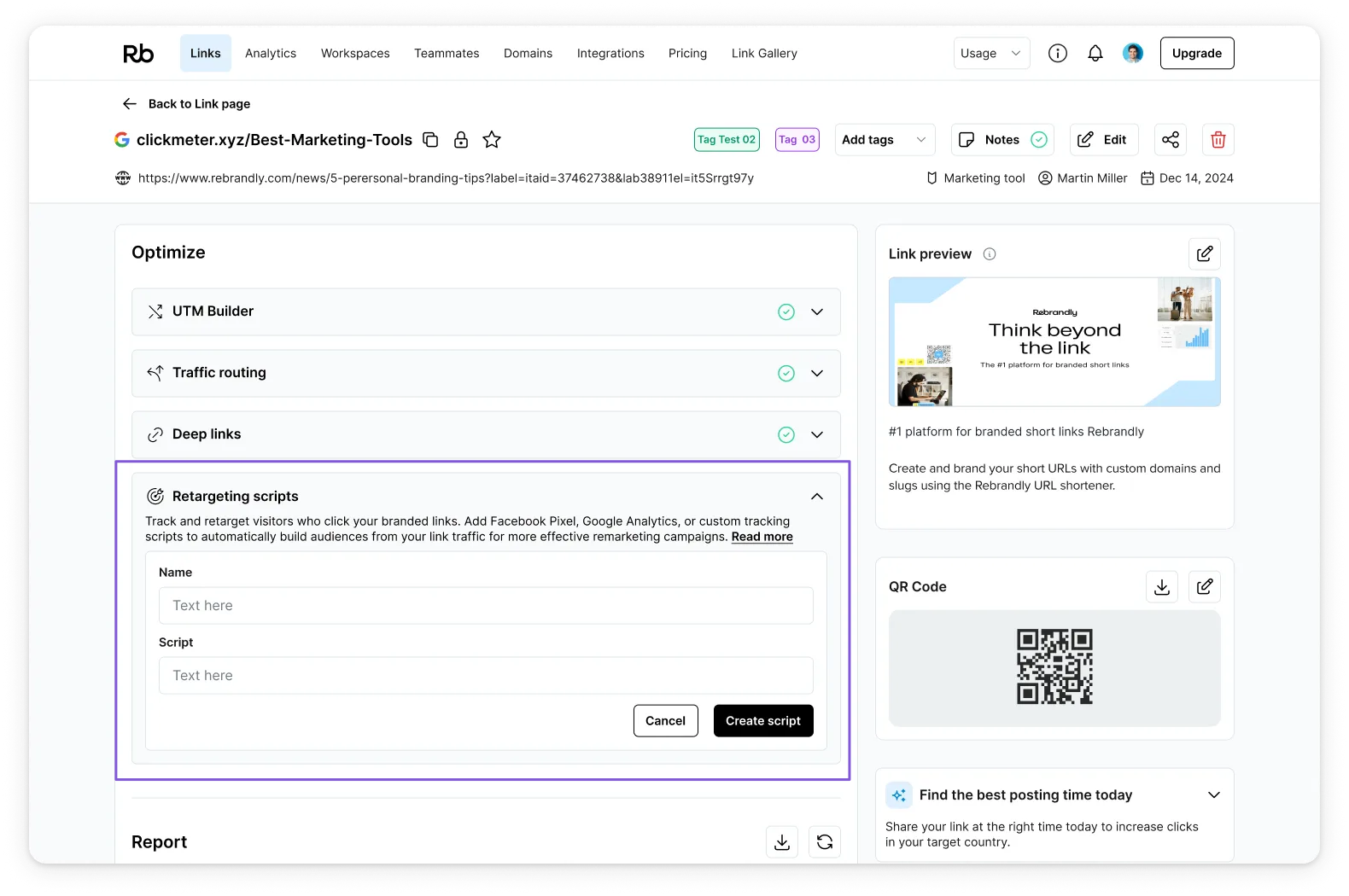Open the Add tags dropdown
The height and width of the screenshot is (896, 1349).
[885, 140]
